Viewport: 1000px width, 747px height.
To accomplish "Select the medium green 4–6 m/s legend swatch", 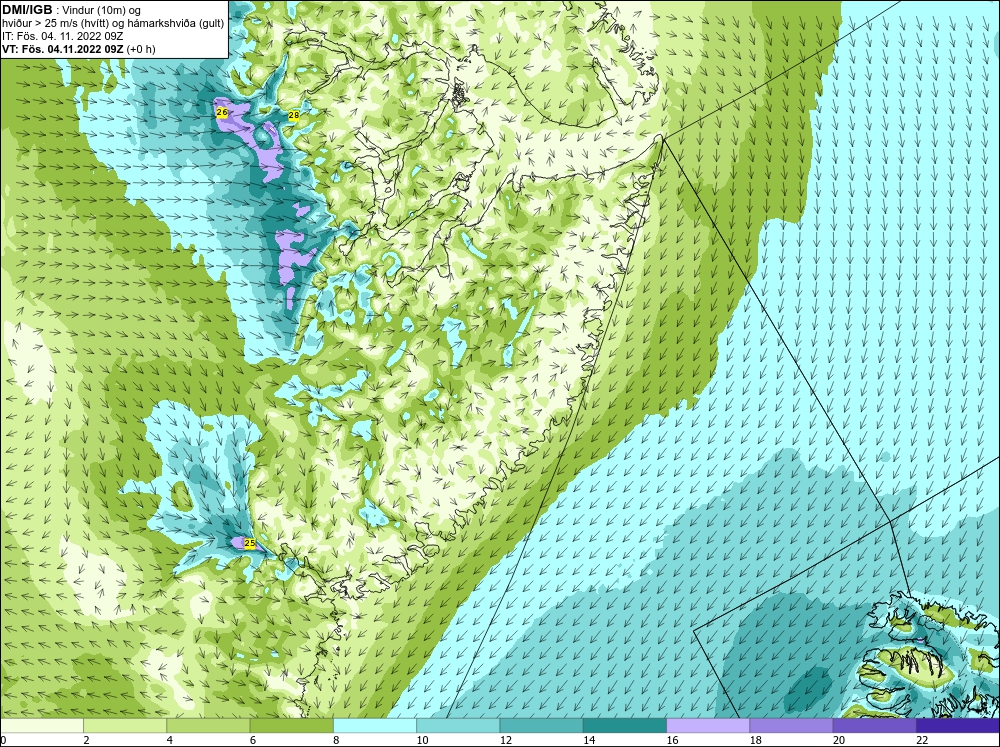I will [x=209, y=726].
